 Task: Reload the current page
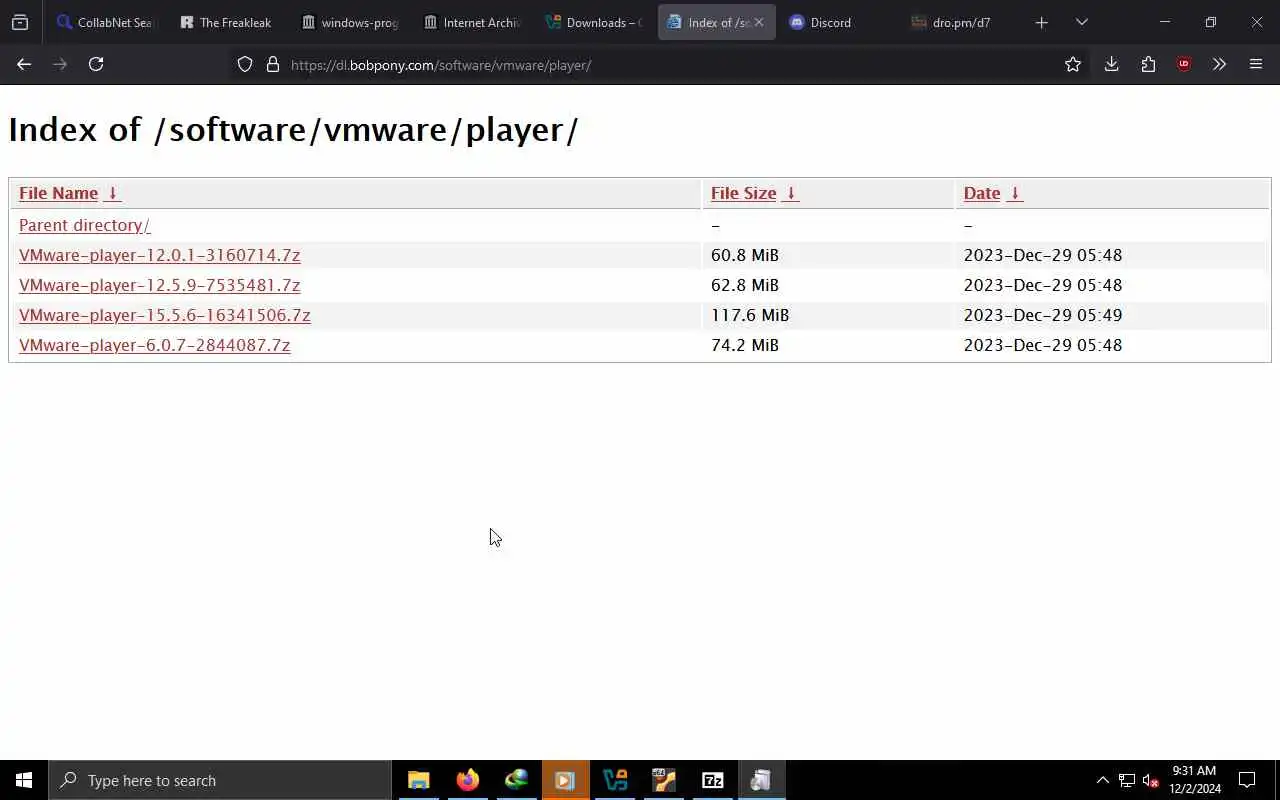[x=96, y=64]
